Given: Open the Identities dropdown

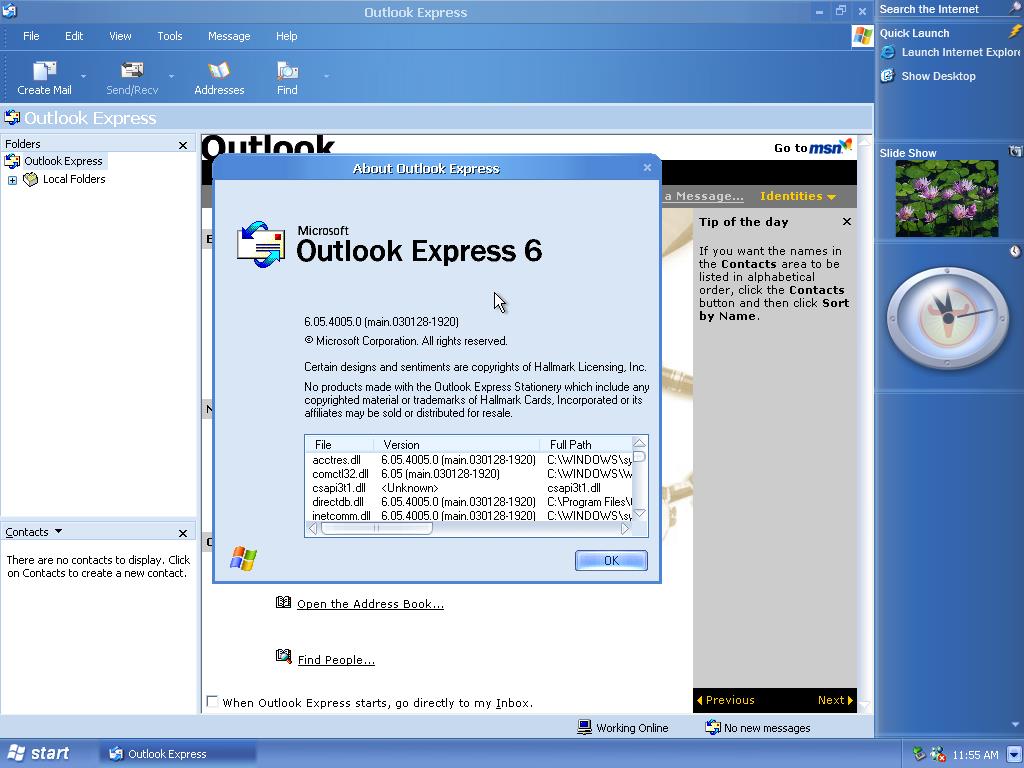Looking at the screenshot, I should pos(797,196).
